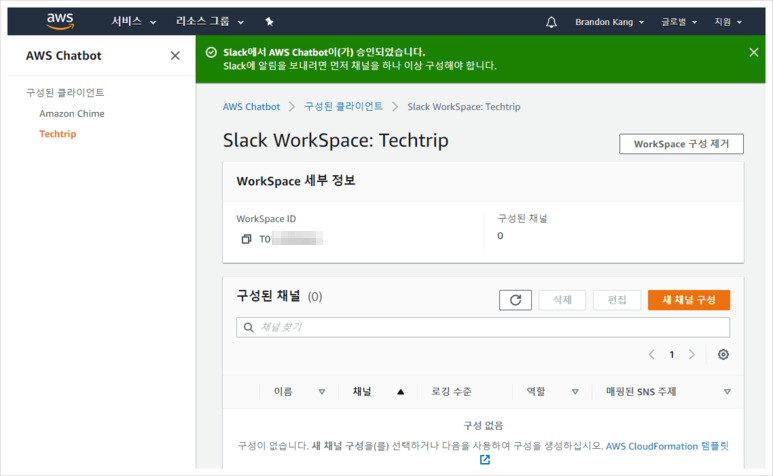Expand the 리소스 그룹 dropdown
This screenshot has width=773, height=476.
pos(210,22)
